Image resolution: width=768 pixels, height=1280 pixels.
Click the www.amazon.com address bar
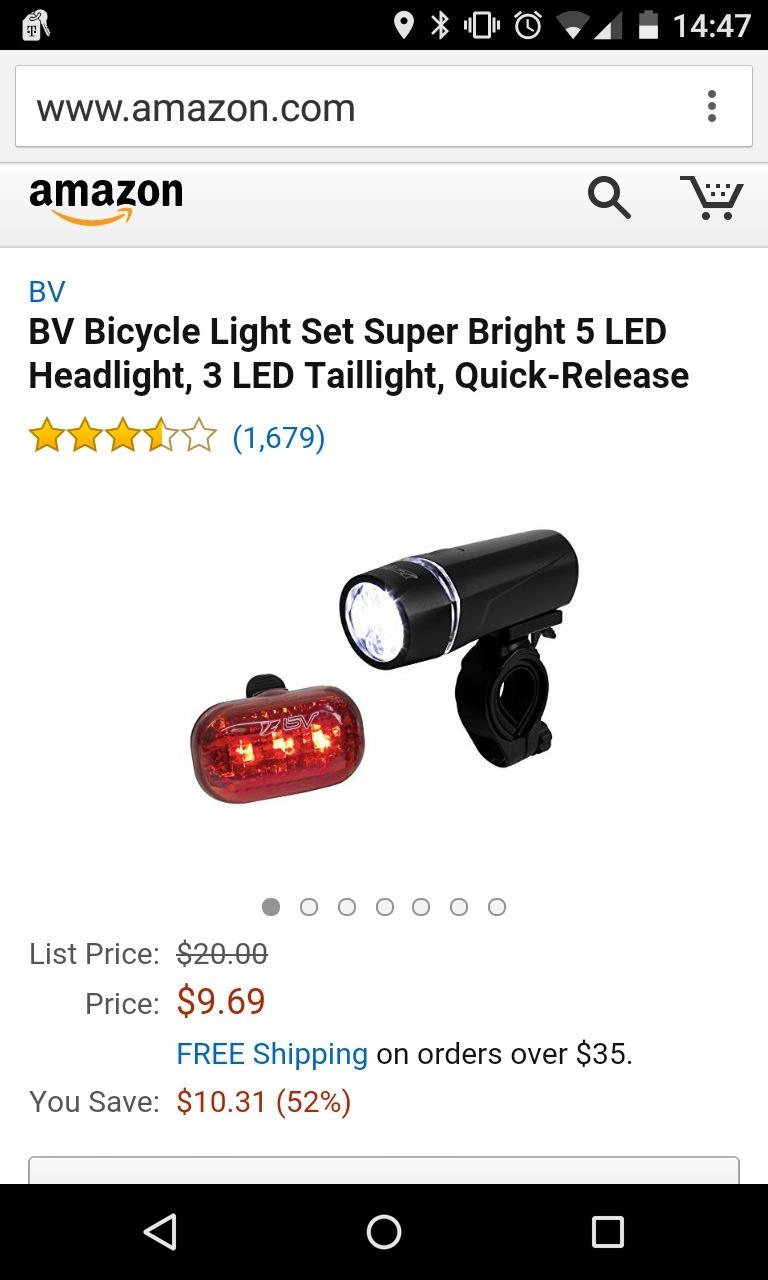[384, 107]
